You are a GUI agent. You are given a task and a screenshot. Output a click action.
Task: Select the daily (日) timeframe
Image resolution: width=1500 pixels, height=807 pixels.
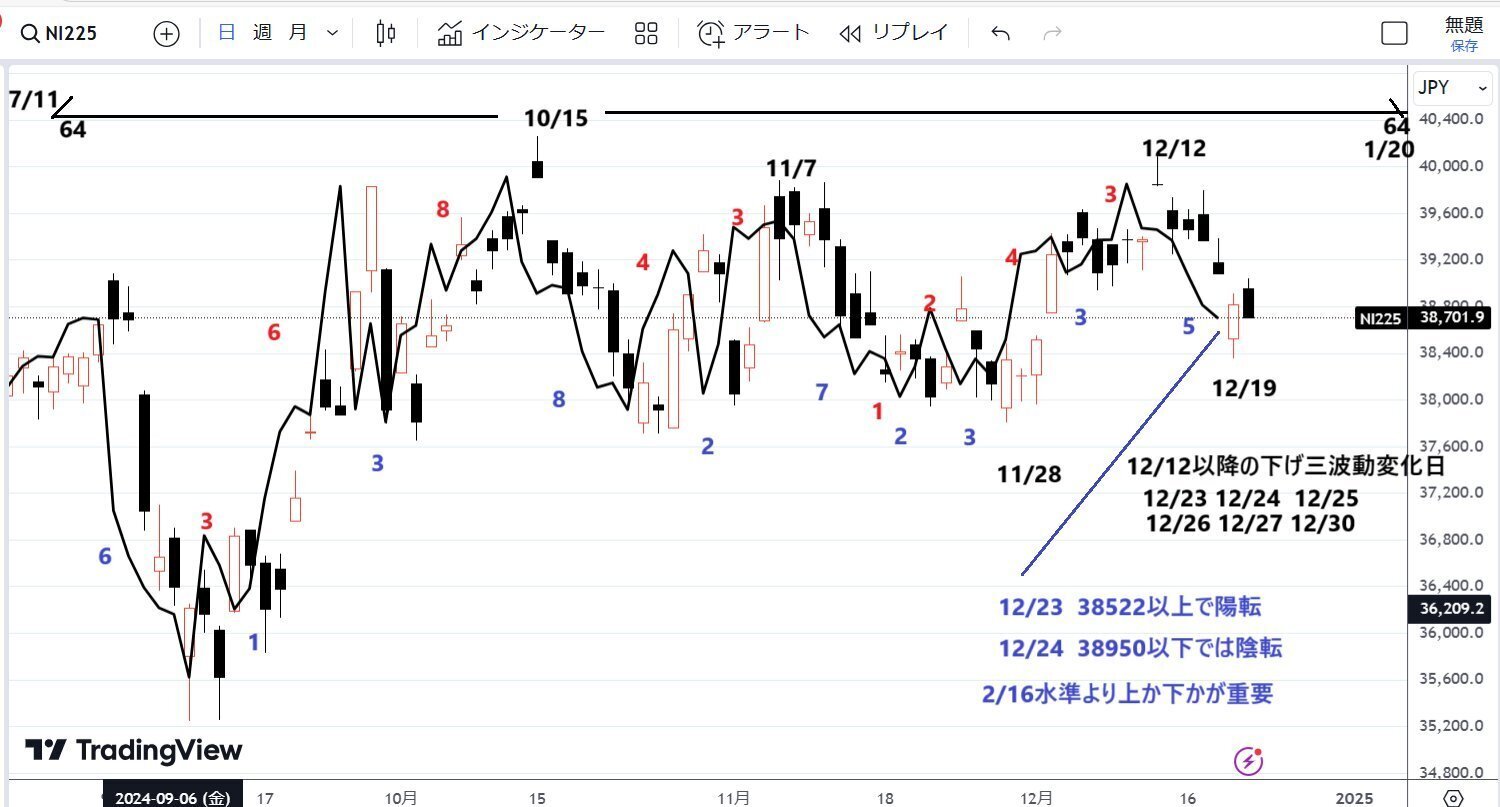pos(227,33)
